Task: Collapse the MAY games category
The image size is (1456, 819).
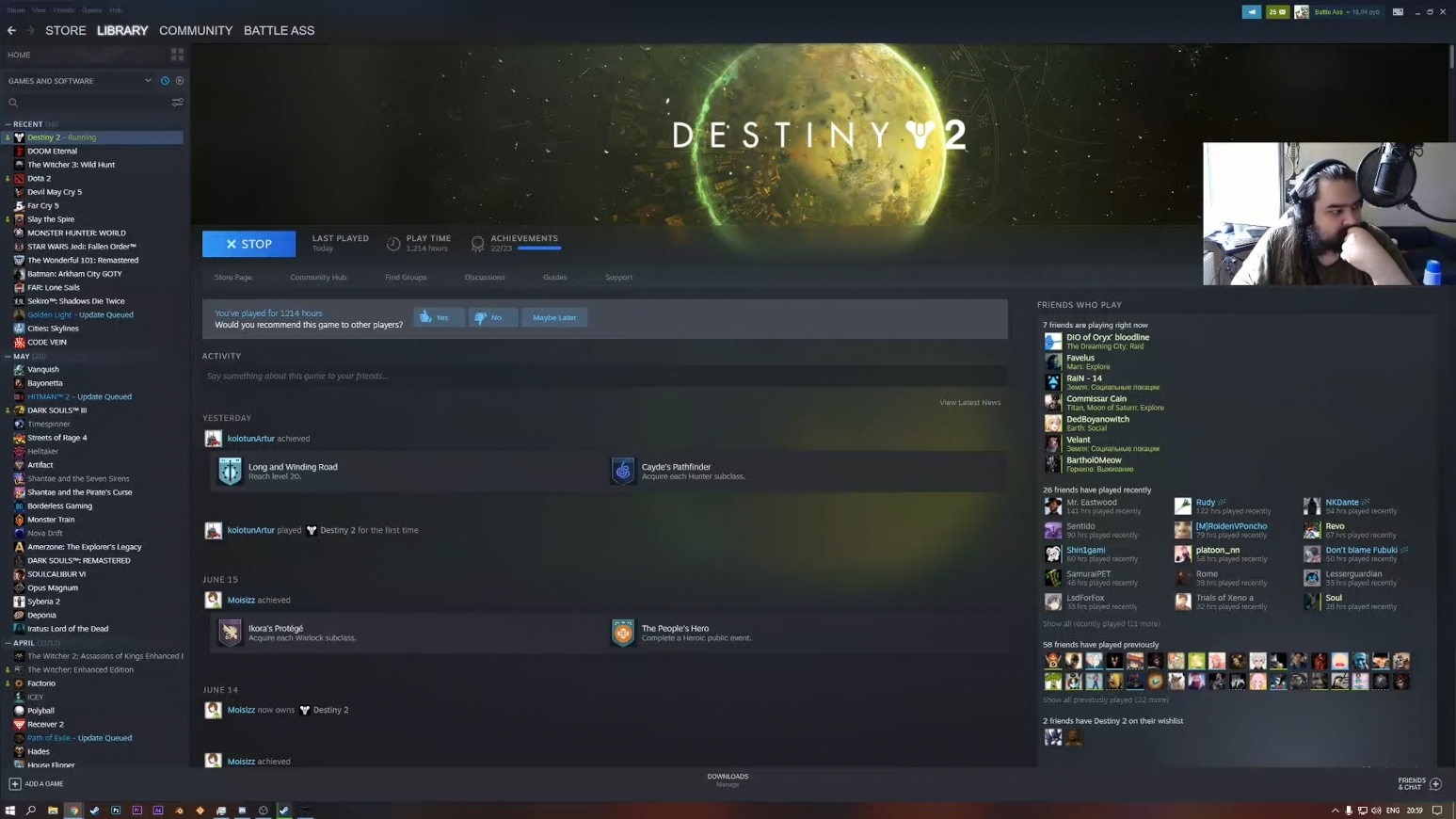Action: pos(8,356)
